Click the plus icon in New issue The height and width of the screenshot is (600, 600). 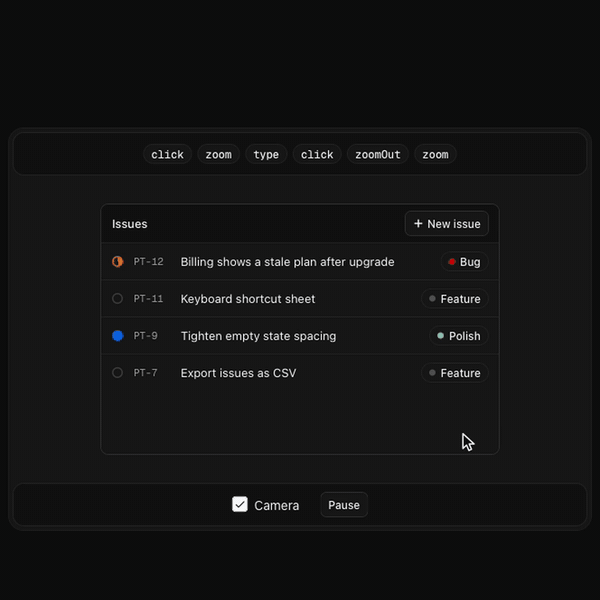tap(418, 223)
